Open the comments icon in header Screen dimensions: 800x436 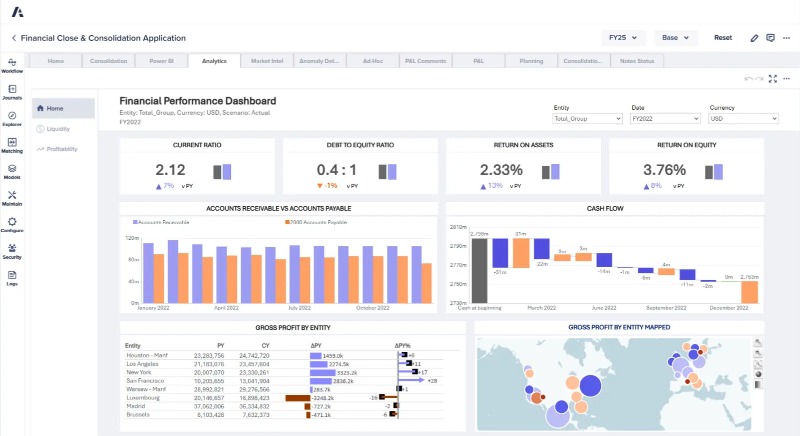(770, 38)
